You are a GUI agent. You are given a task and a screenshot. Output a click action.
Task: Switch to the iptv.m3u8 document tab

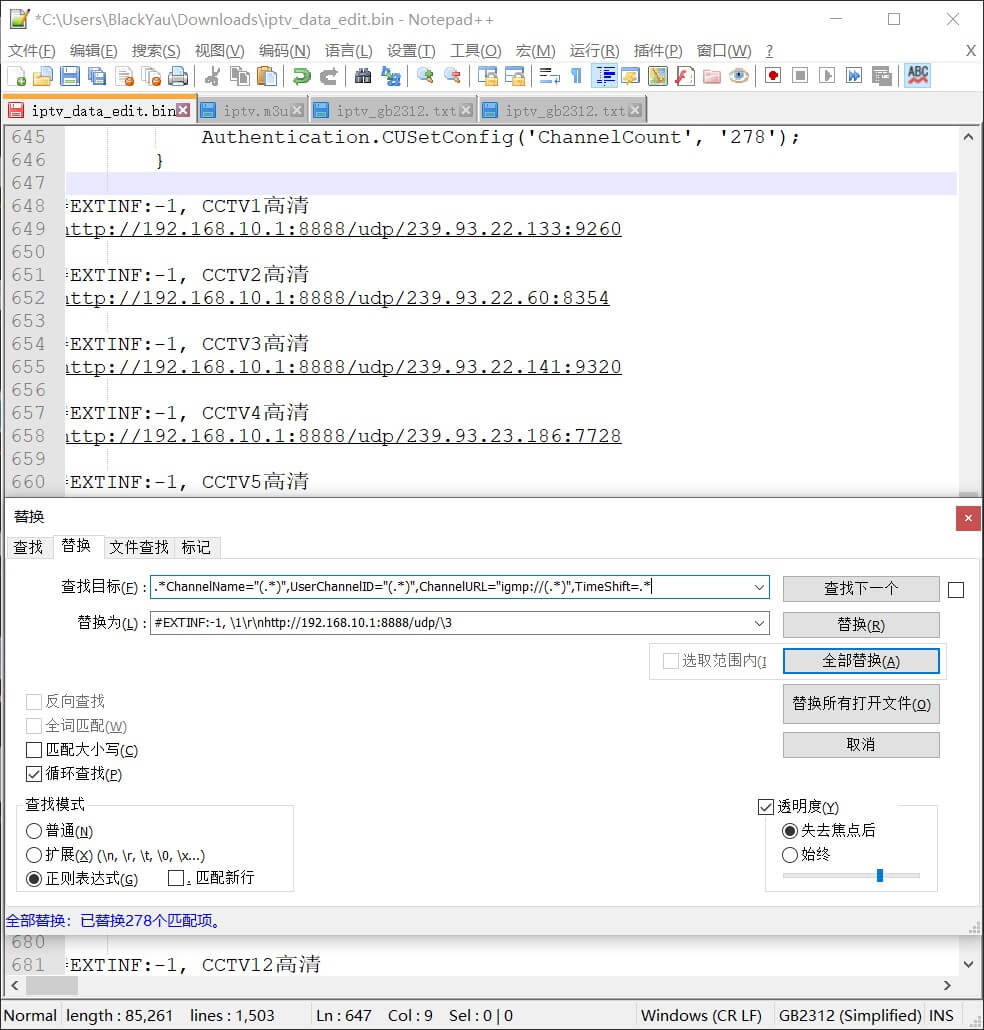tap(258, 109)
